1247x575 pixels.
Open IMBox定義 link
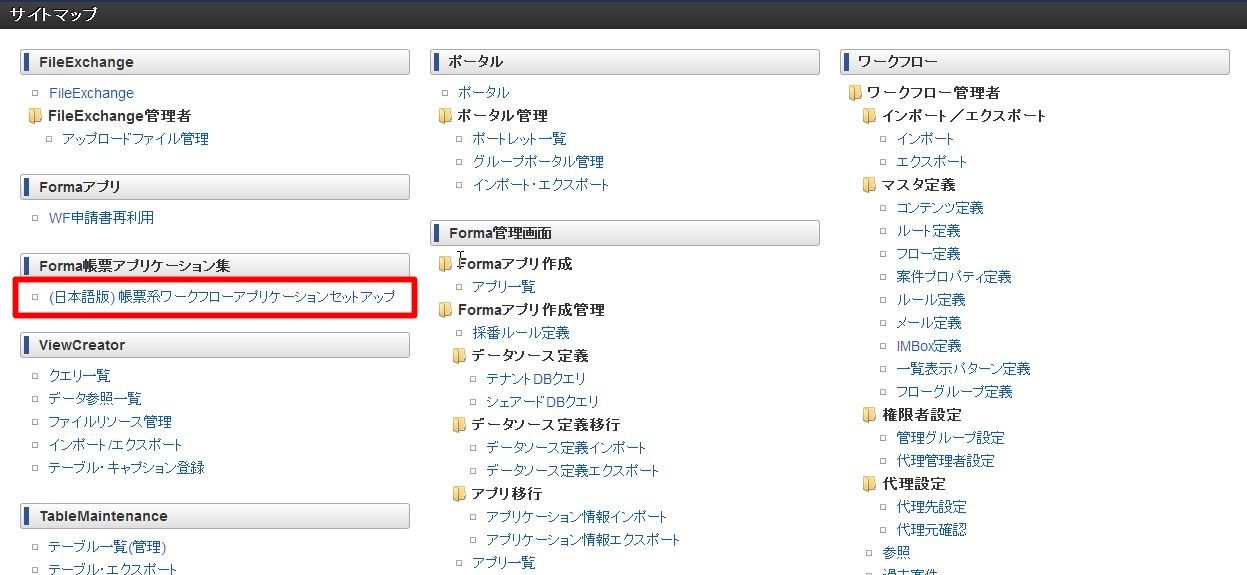pyautogui.click(x=929, y=346)
